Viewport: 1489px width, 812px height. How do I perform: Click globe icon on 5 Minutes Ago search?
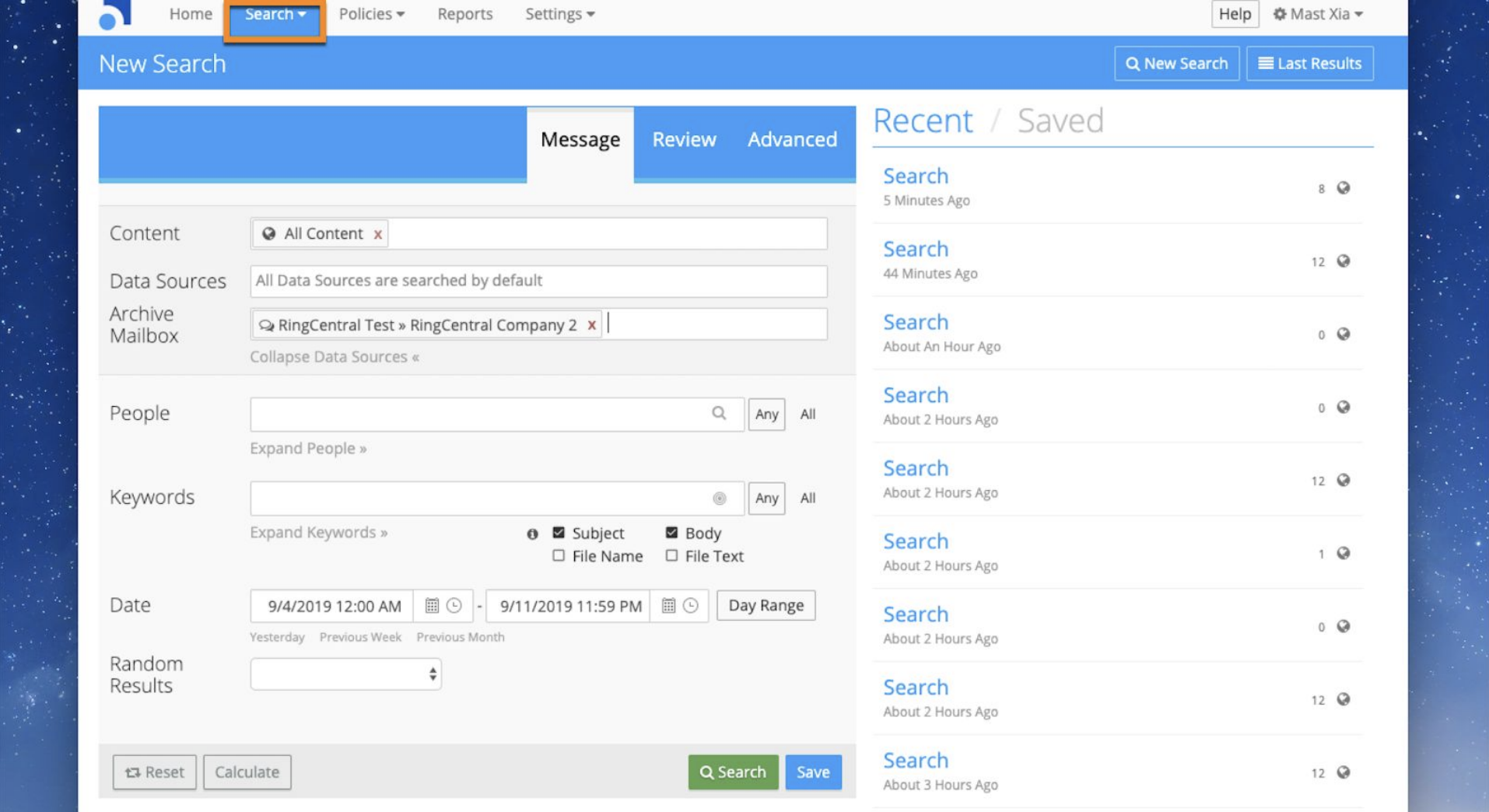point(1343,188)
